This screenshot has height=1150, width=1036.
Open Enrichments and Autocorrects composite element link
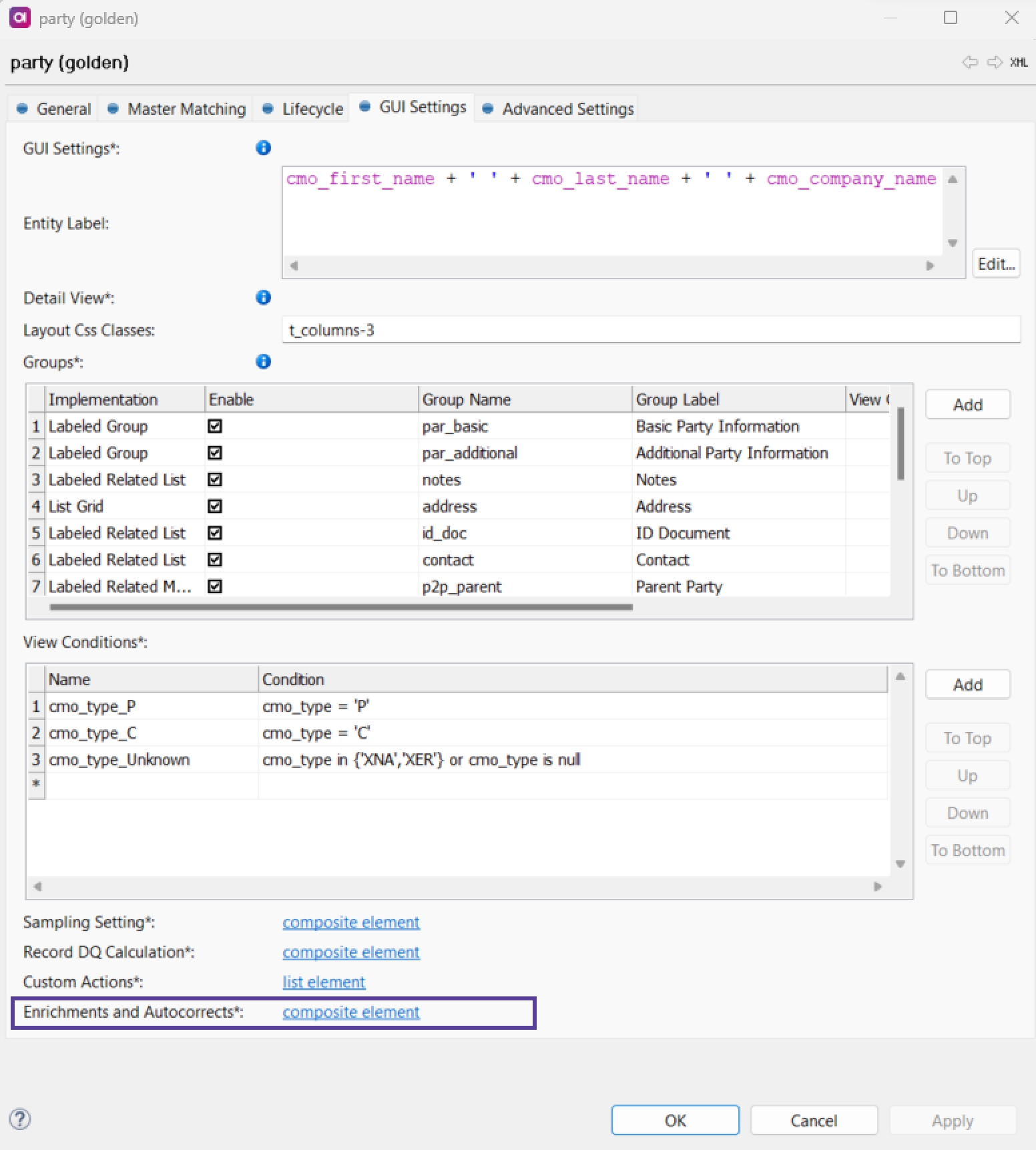pyautogui.click(x=351, y=1012)
